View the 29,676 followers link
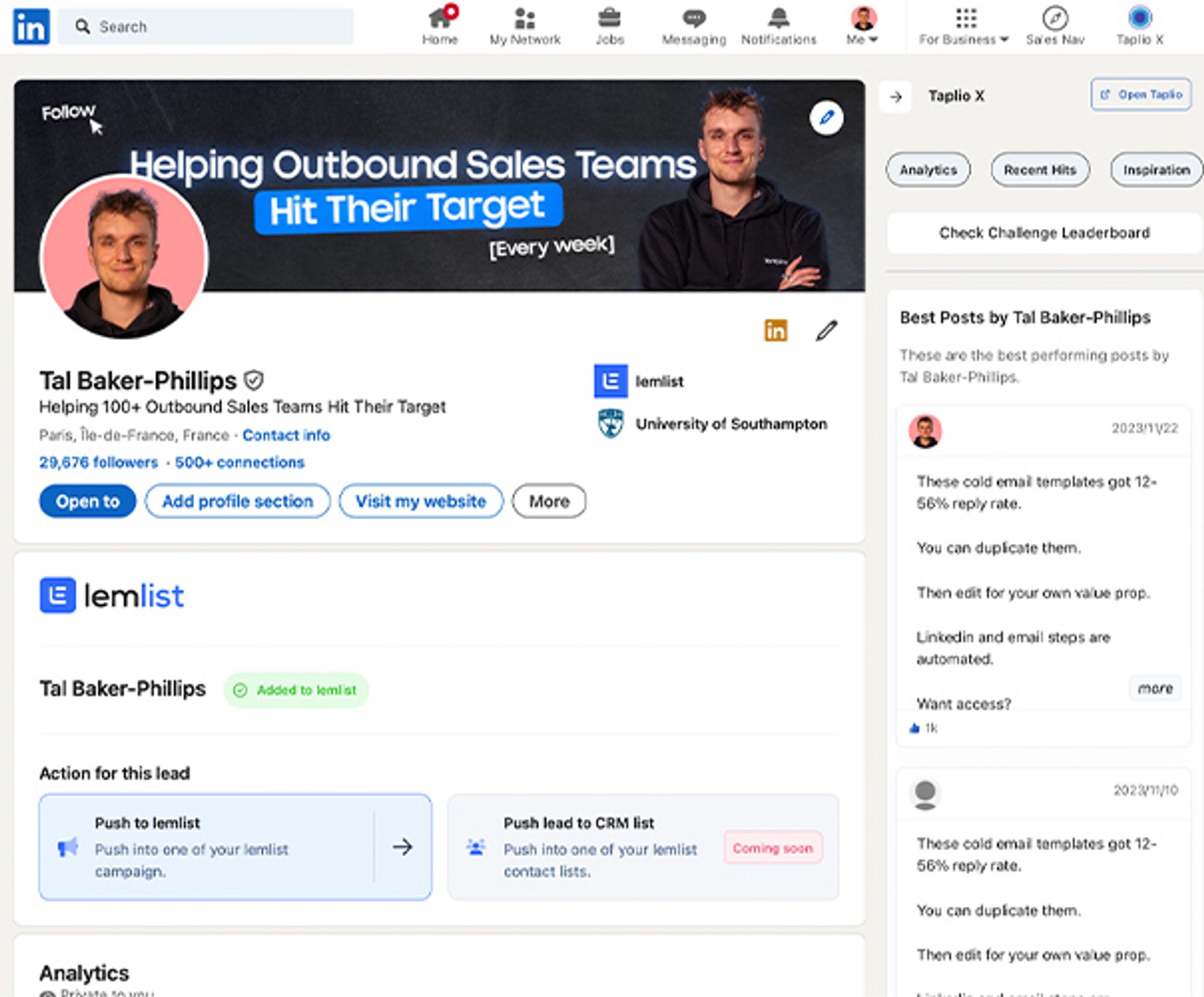This screenshot has height=997, width=1204. click(x=98, y=462)
